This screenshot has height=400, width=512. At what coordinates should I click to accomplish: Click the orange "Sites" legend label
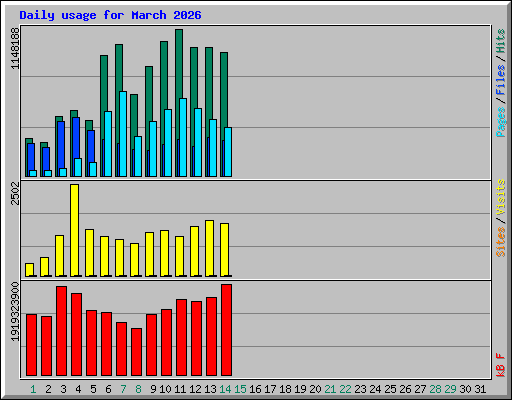[500, 242]
